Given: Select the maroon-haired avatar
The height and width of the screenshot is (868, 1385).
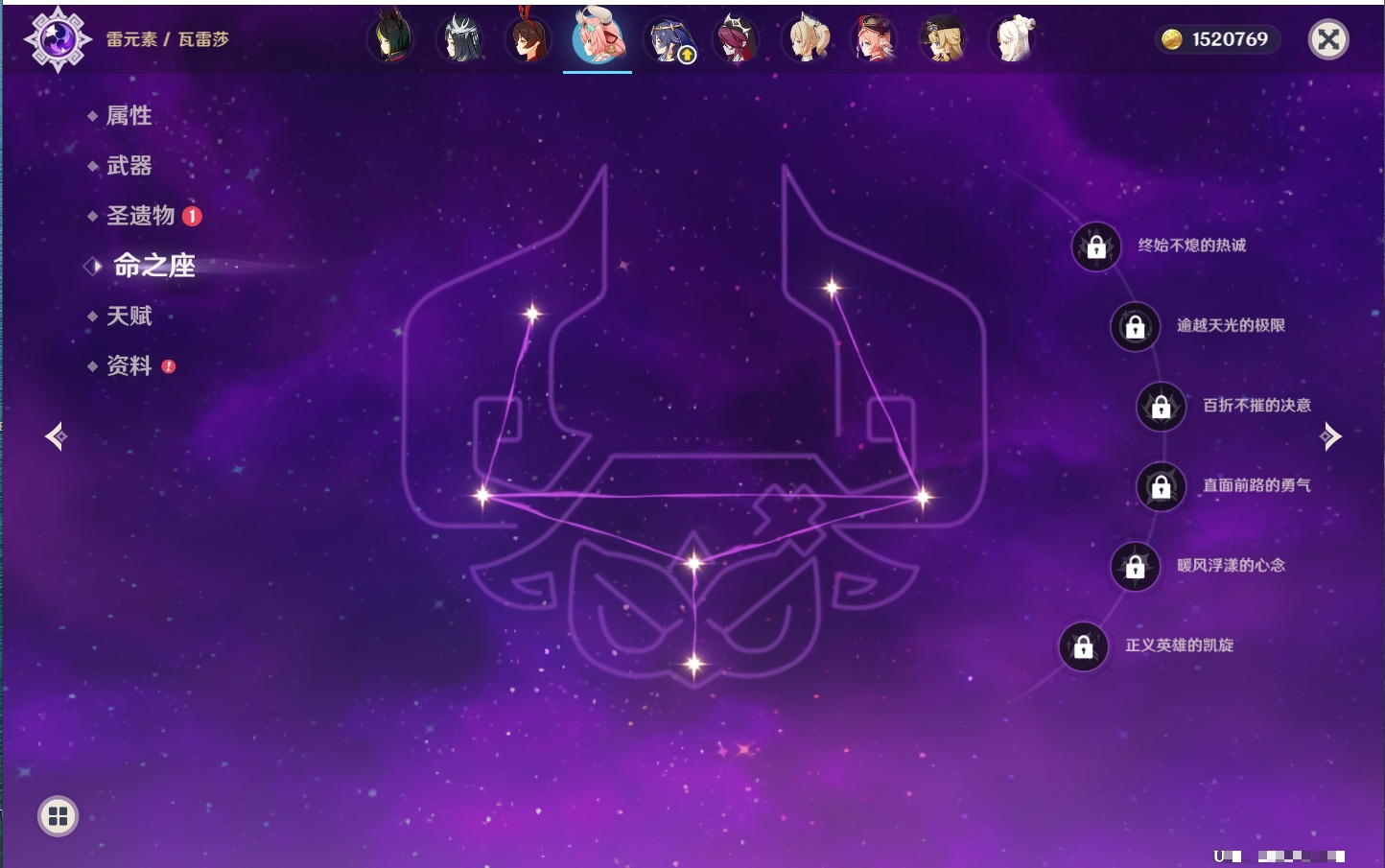Looking at the screenshot, I should coord(736,39).
